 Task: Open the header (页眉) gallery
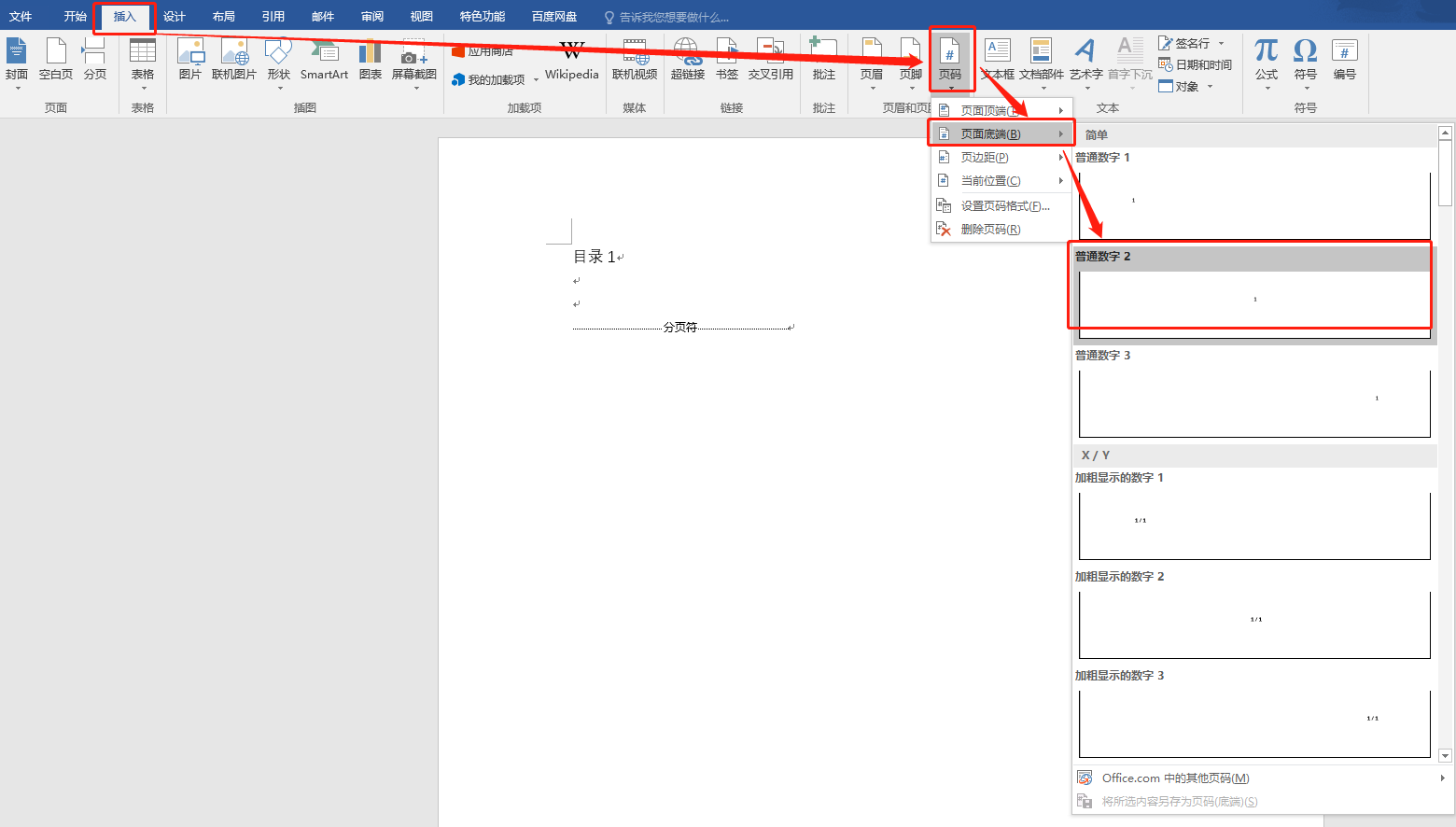point(872,63)
